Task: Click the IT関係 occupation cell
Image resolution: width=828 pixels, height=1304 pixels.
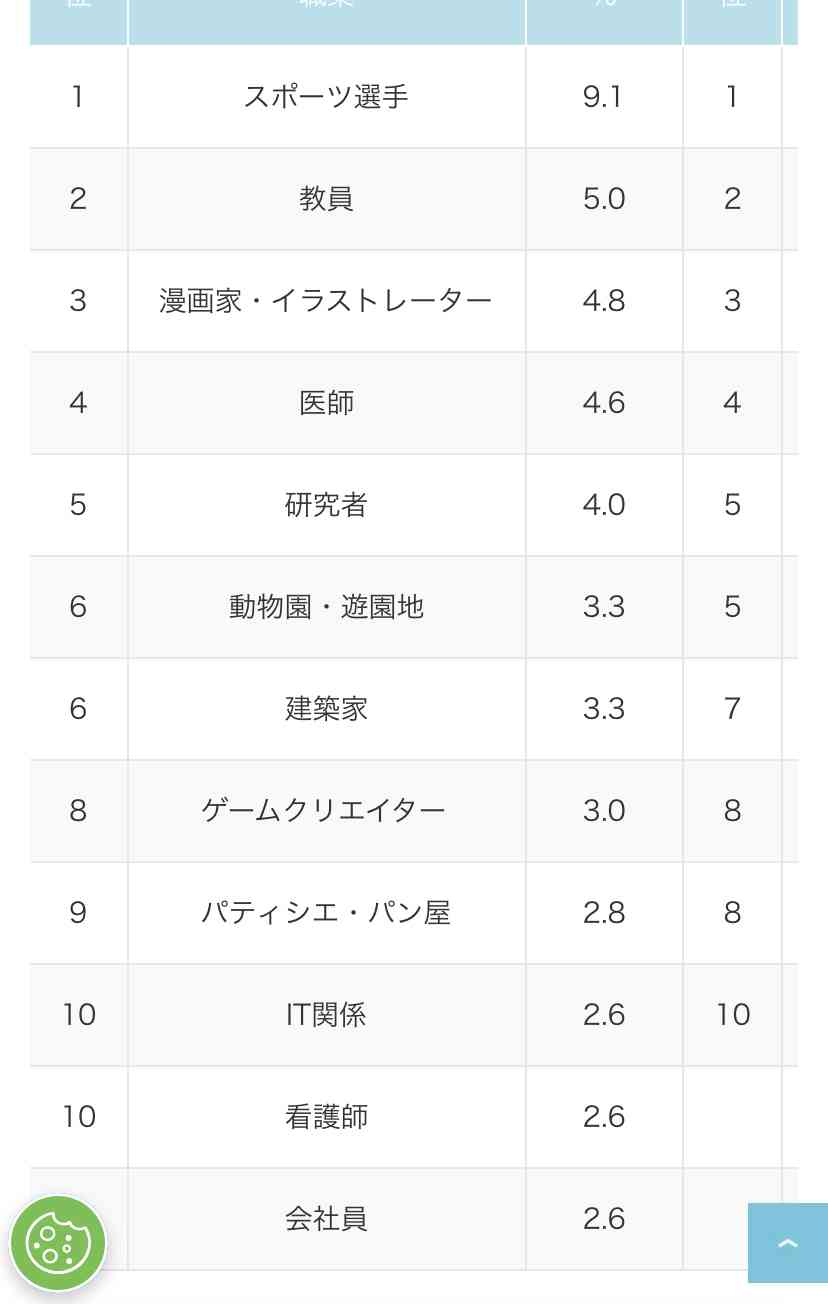Action: [x=326, y=1015]
